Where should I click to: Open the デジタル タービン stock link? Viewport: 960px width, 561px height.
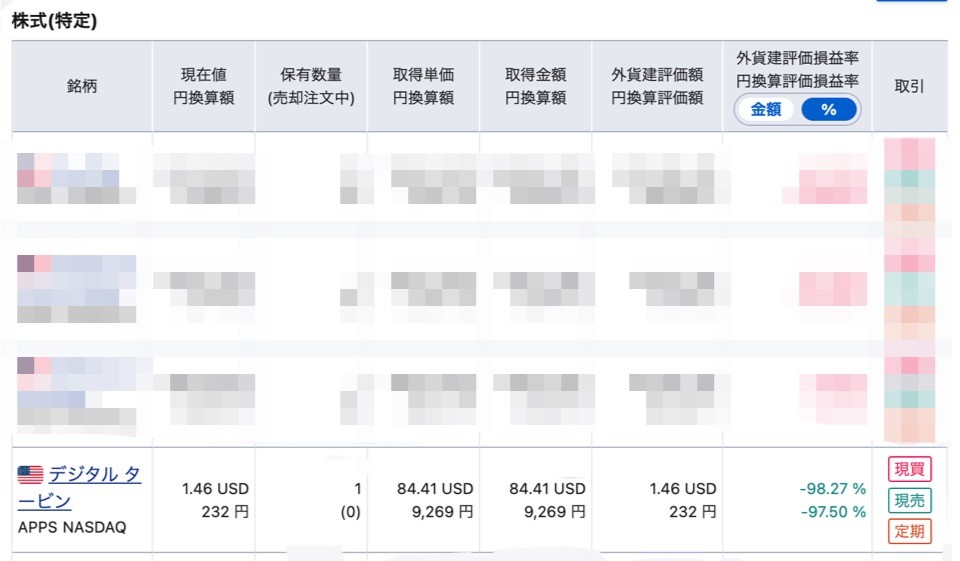(79, 488)
